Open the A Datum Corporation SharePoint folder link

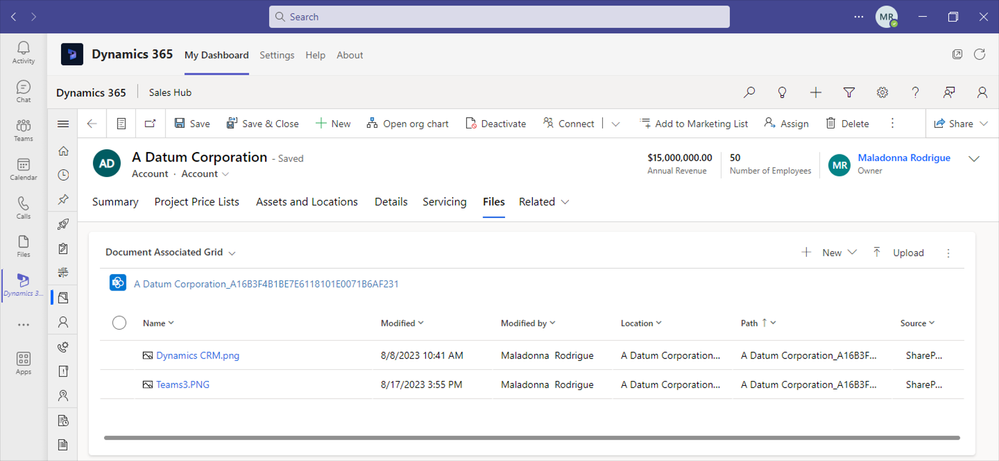click(266, 284)
